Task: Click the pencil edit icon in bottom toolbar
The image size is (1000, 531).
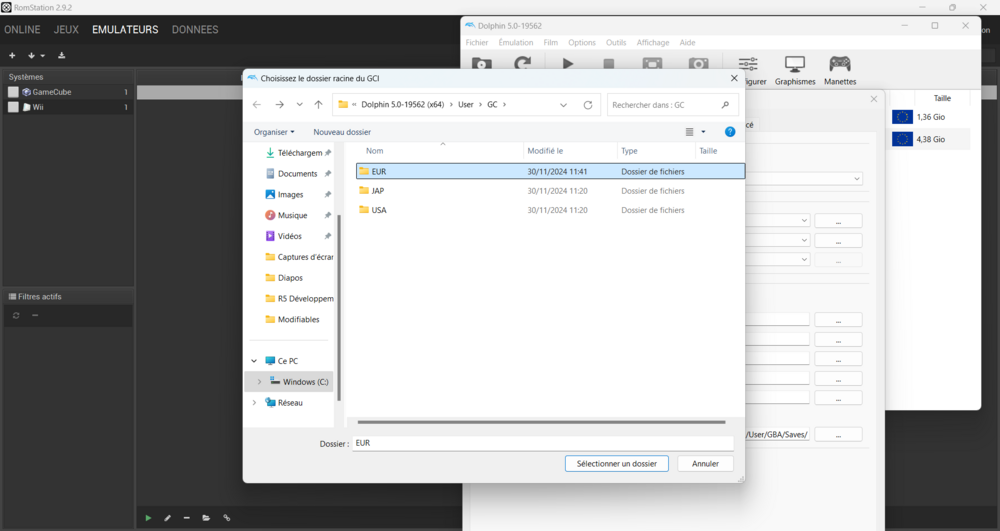Action: click(x=167, y=518)
